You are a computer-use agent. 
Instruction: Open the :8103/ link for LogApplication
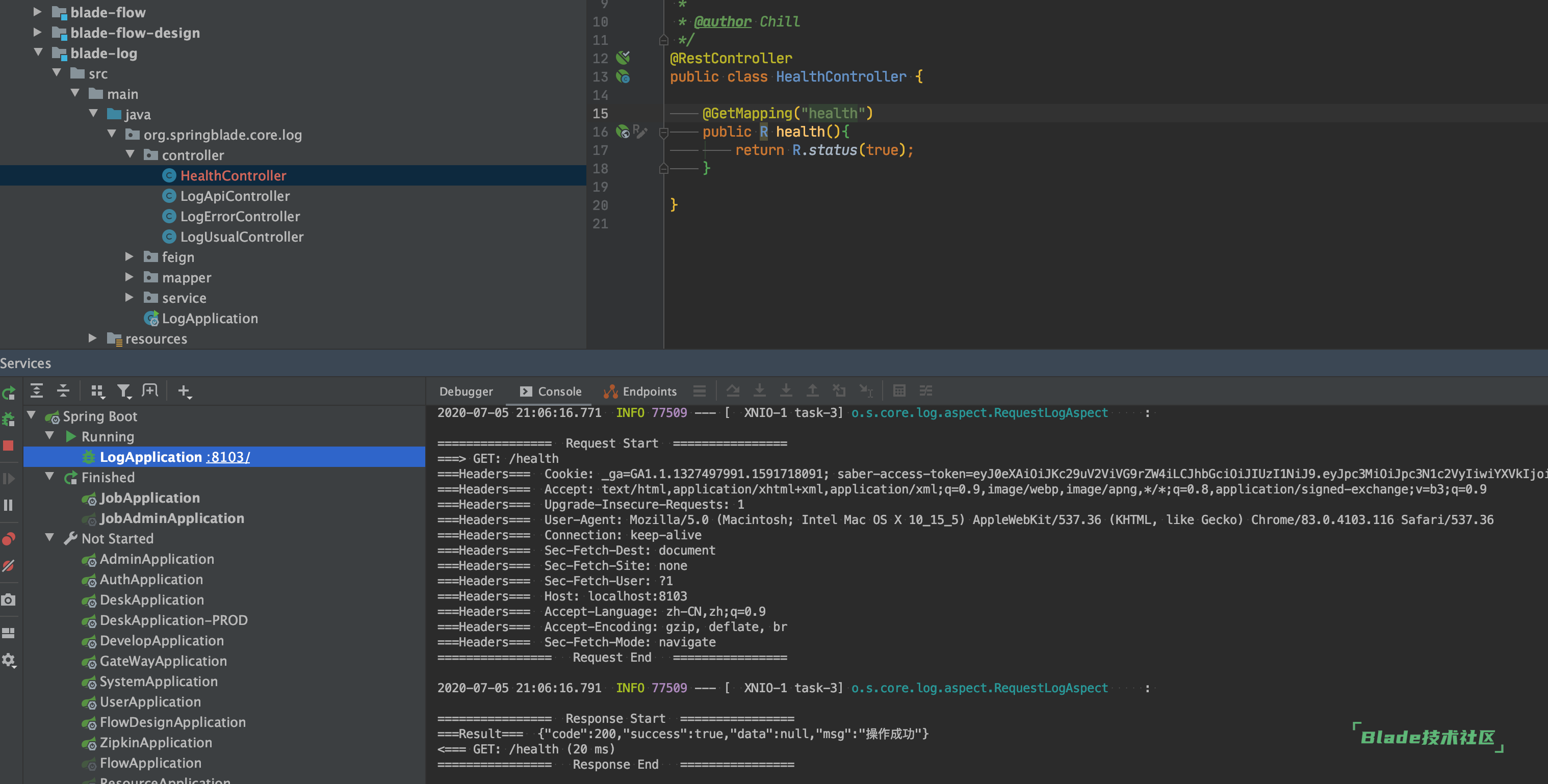228,457
